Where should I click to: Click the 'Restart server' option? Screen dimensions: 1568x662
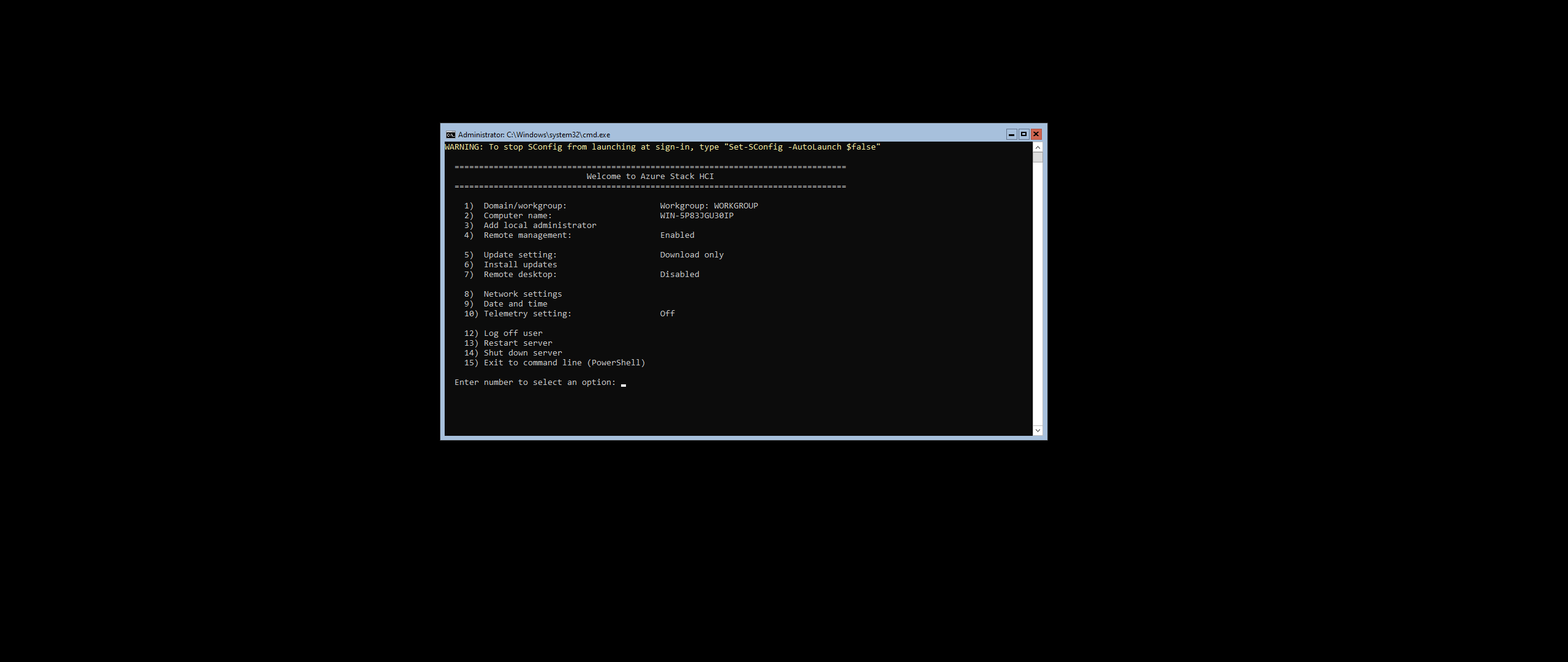coord(508,343)
